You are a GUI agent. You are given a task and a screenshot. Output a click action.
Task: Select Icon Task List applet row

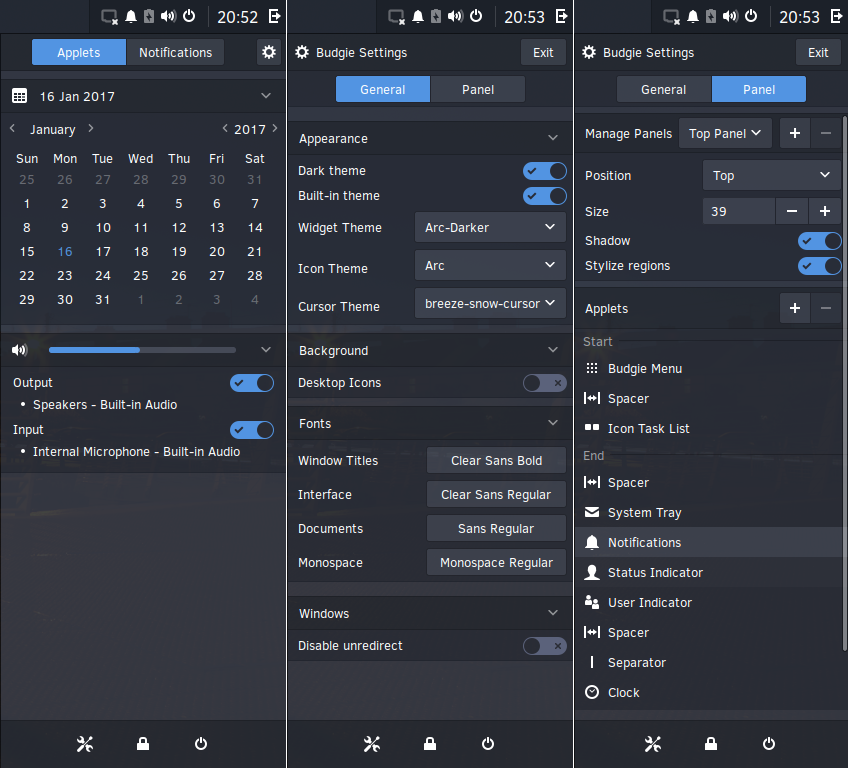[x=710, y=428]
